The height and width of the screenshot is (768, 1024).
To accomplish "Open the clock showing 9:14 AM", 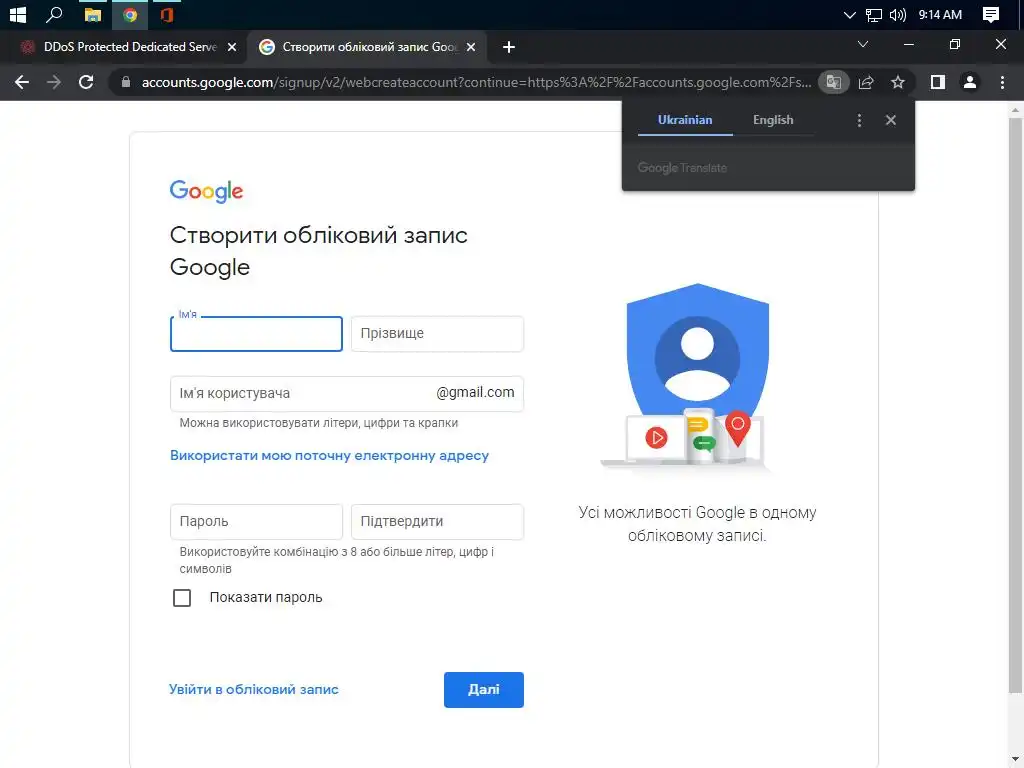I will click(x=940, y=14).
